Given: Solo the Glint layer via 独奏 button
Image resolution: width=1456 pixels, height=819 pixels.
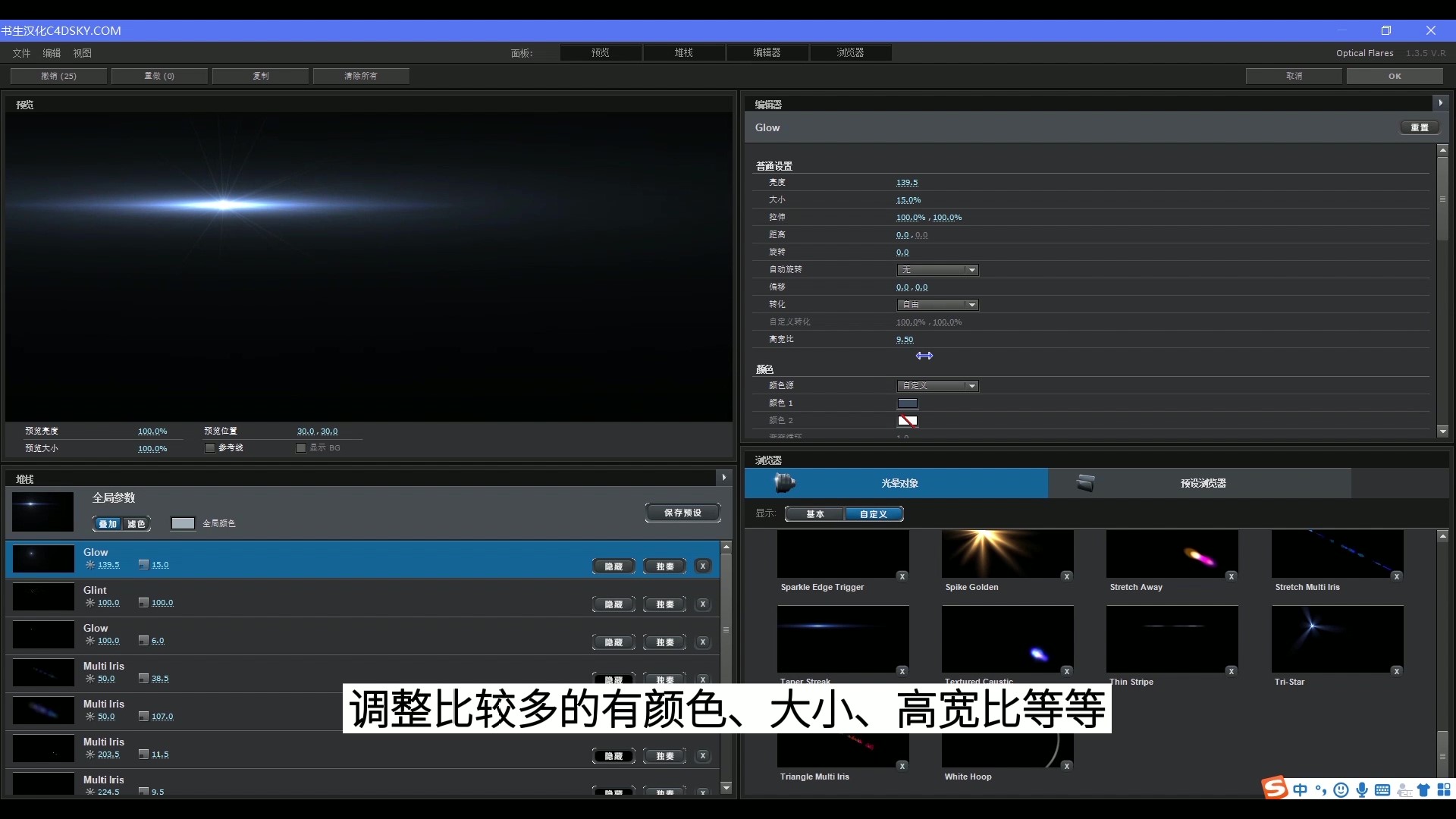Looking at the screenshot, I should [x=664, y=604].
